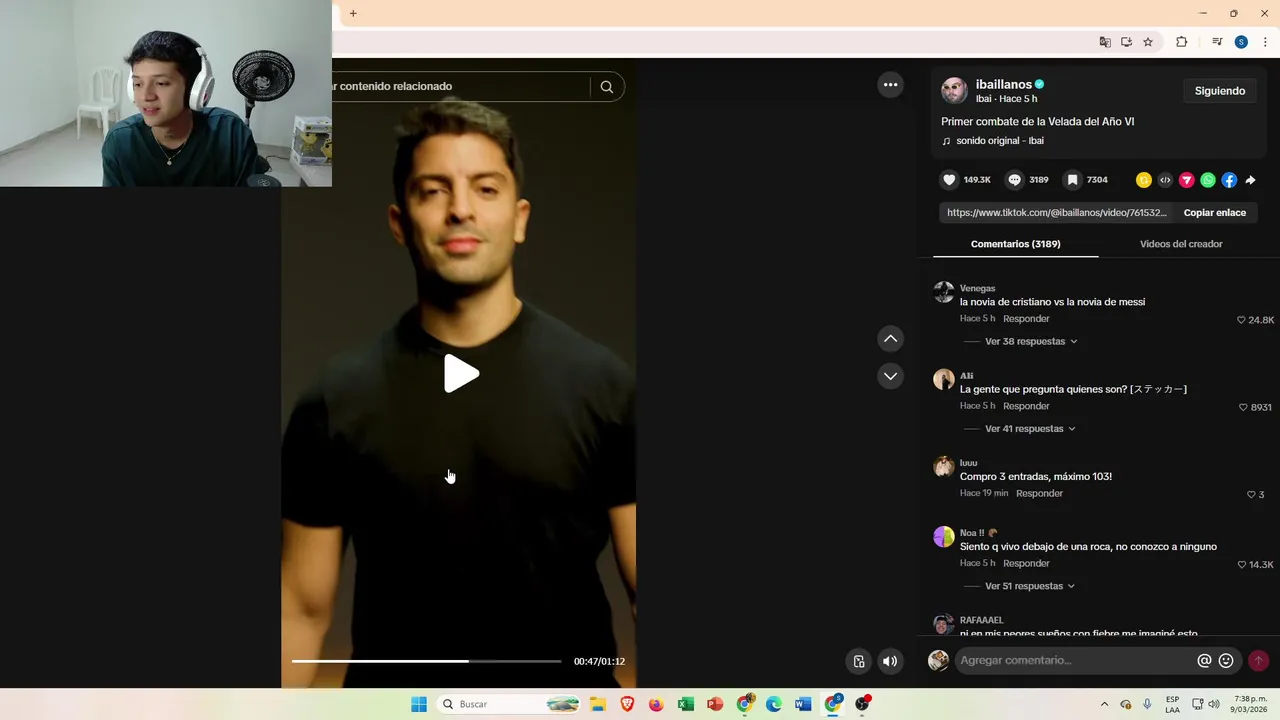Click the search magnifier icon

(x=606, y=86)
